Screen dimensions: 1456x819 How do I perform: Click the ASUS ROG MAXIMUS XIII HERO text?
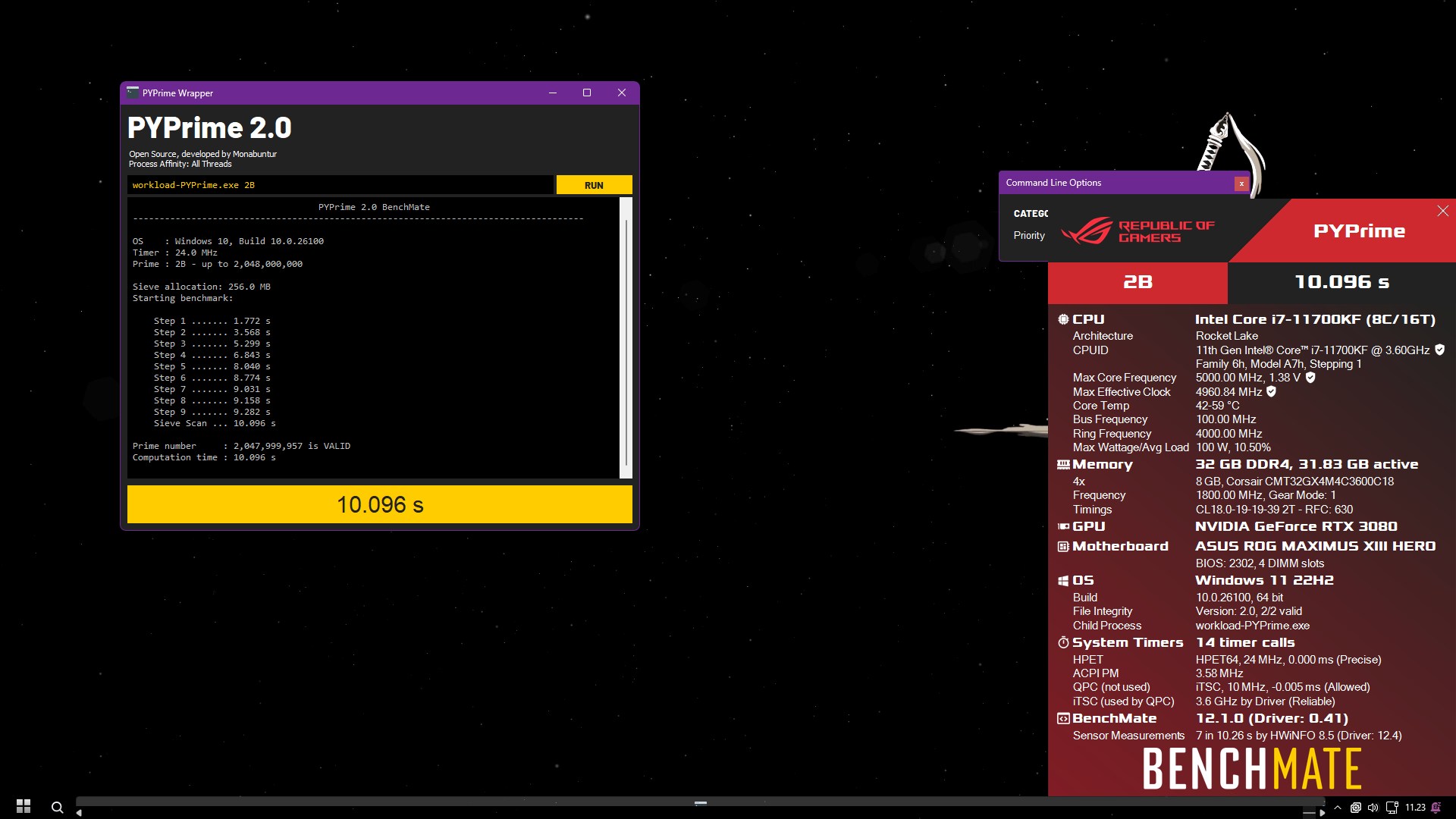[1315, 546]
